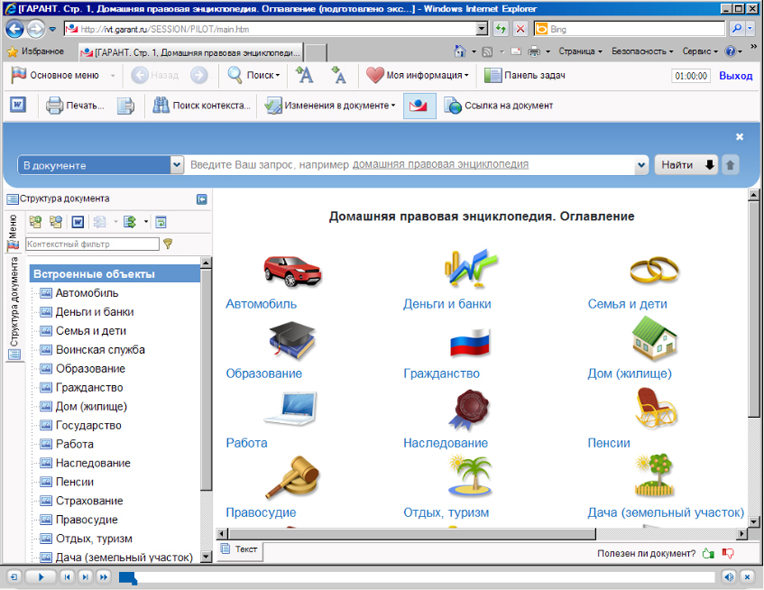Click the fast-forward player button
Viewport: 764px width, 590px height.
click(103, 577)
